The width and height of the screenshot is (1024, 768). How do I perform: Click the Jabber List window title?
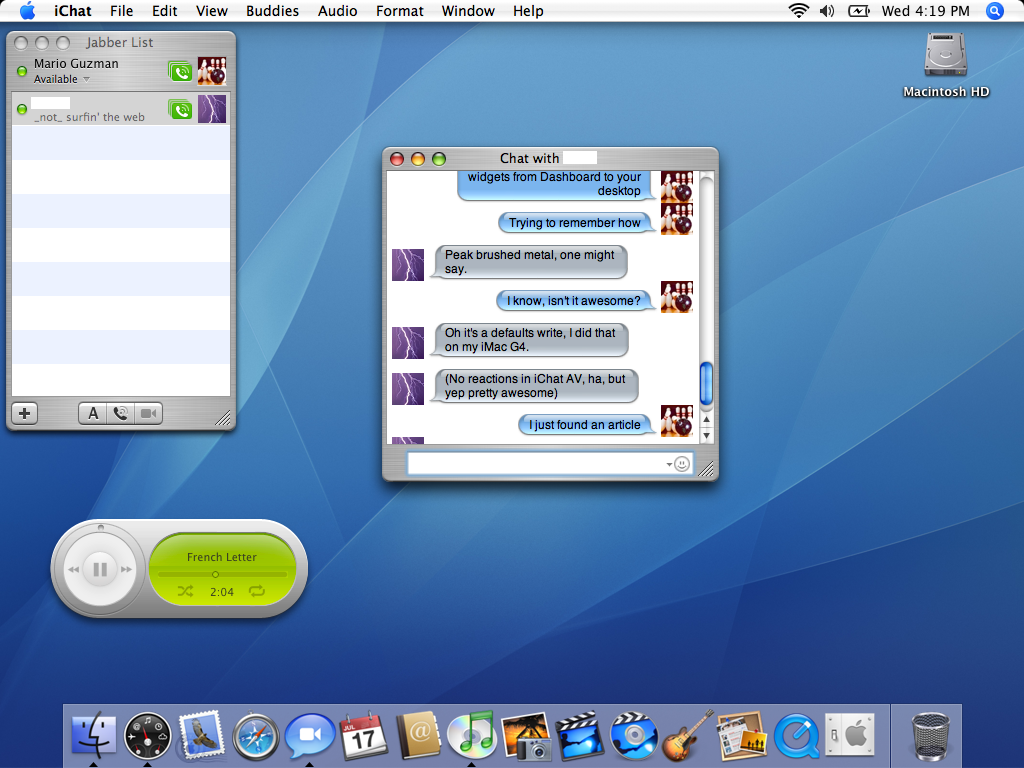[x=120, y=42]
